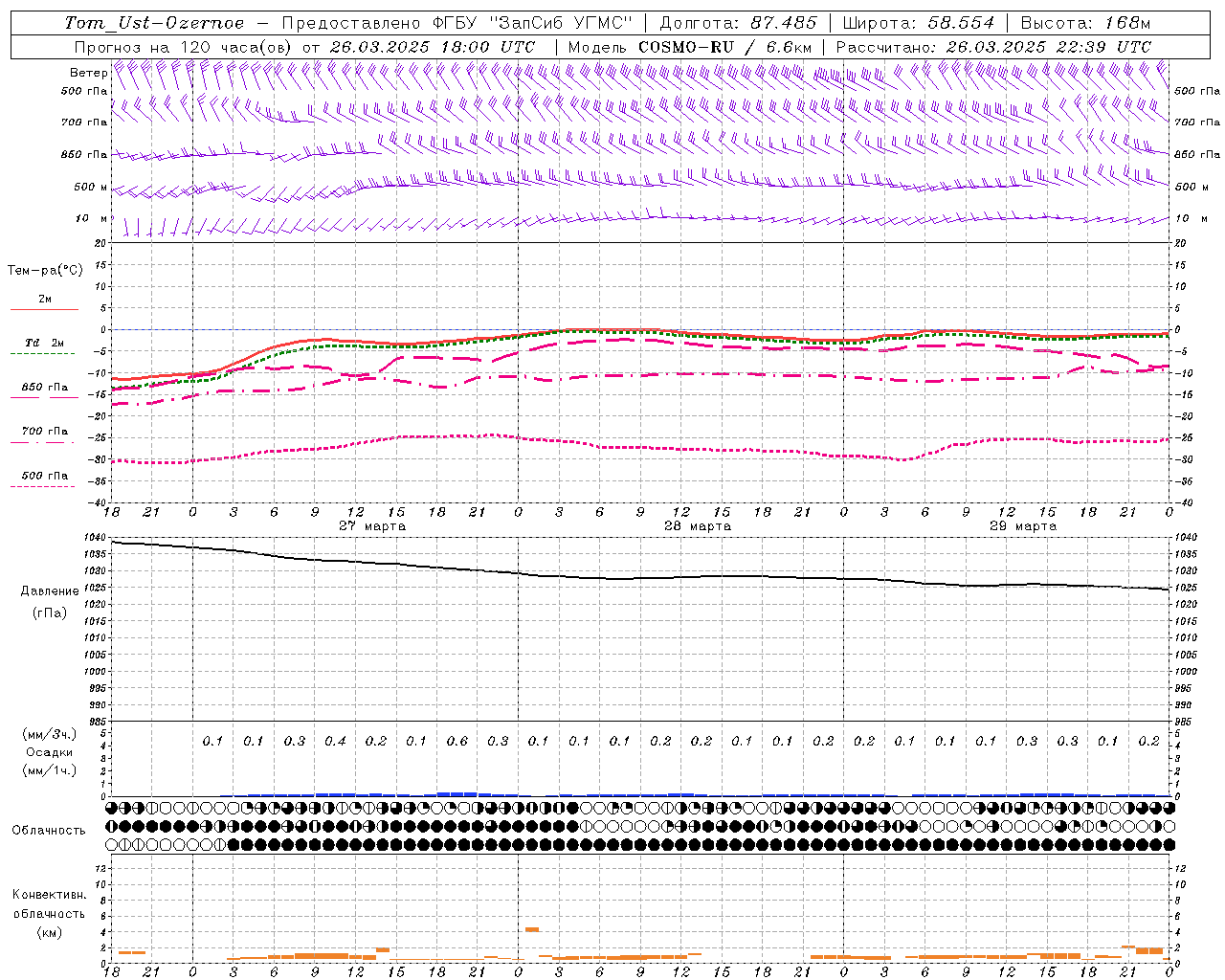This screenshot has width=1225, height=980.
Task: Select the (мм/3ч.) precipitation unit label
Action: click(x=50, y=734)
